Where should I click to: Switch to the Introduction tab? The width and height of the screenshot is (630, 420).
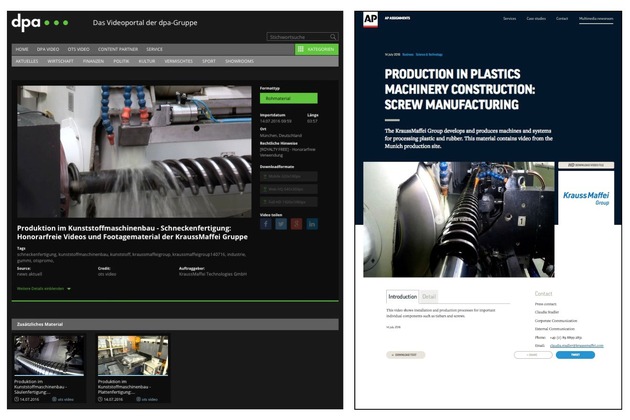coord(403,297)
